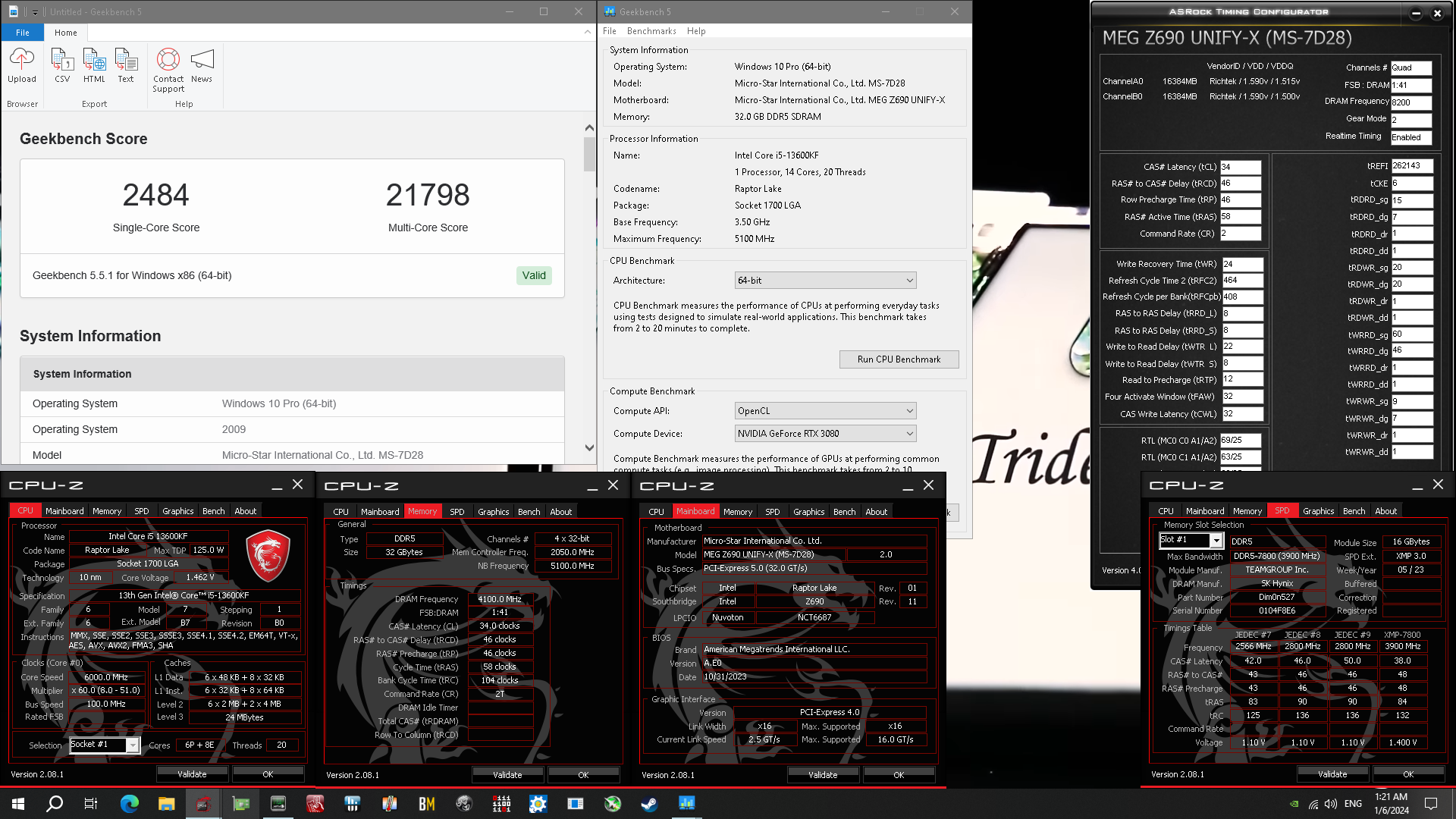This screenshot has height=819, width=1456.
Task: Launch Microsoft Edge from taskbar
Action: 130,804
